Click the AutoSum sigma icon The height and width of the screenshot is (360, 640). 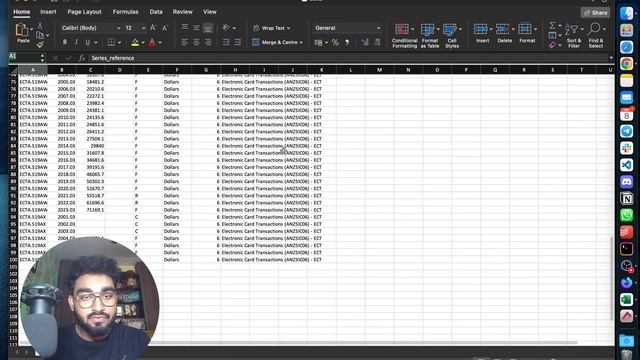coord(552,26)
